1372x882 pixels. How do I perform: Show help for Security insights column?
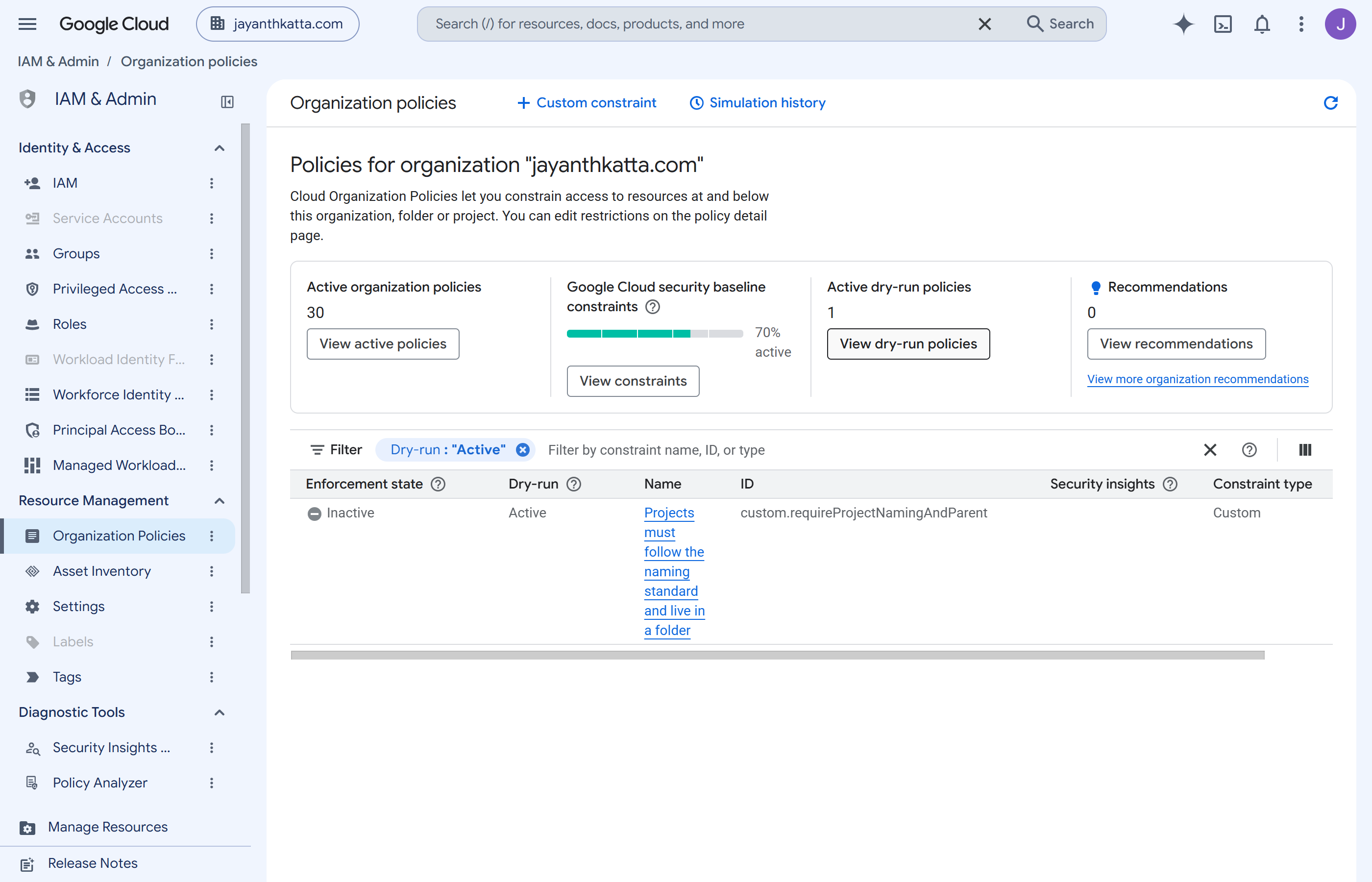(x=1170, y=484)
